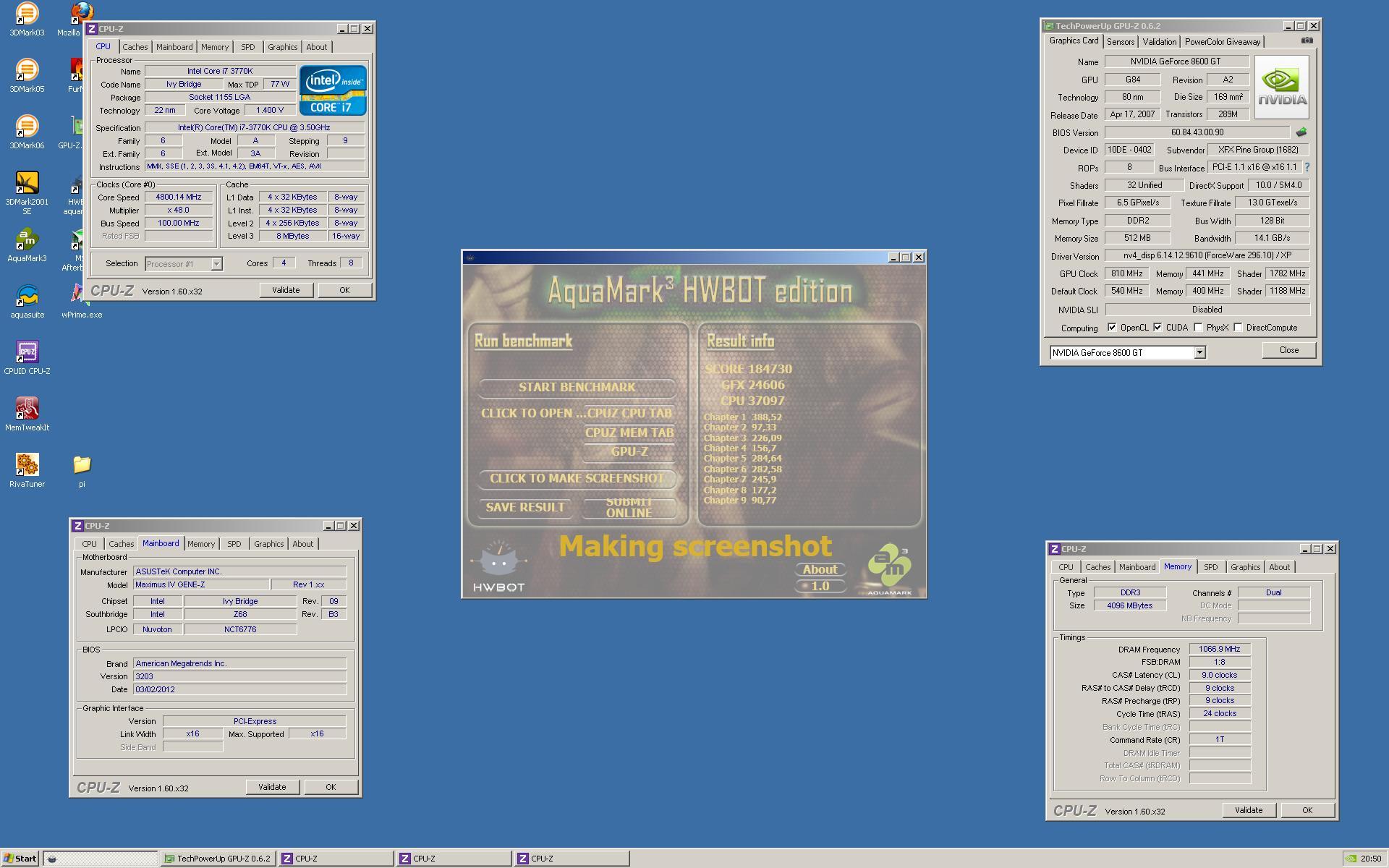
Task: Open the pi folder on the desktop
Action: (x=82, y=470)
